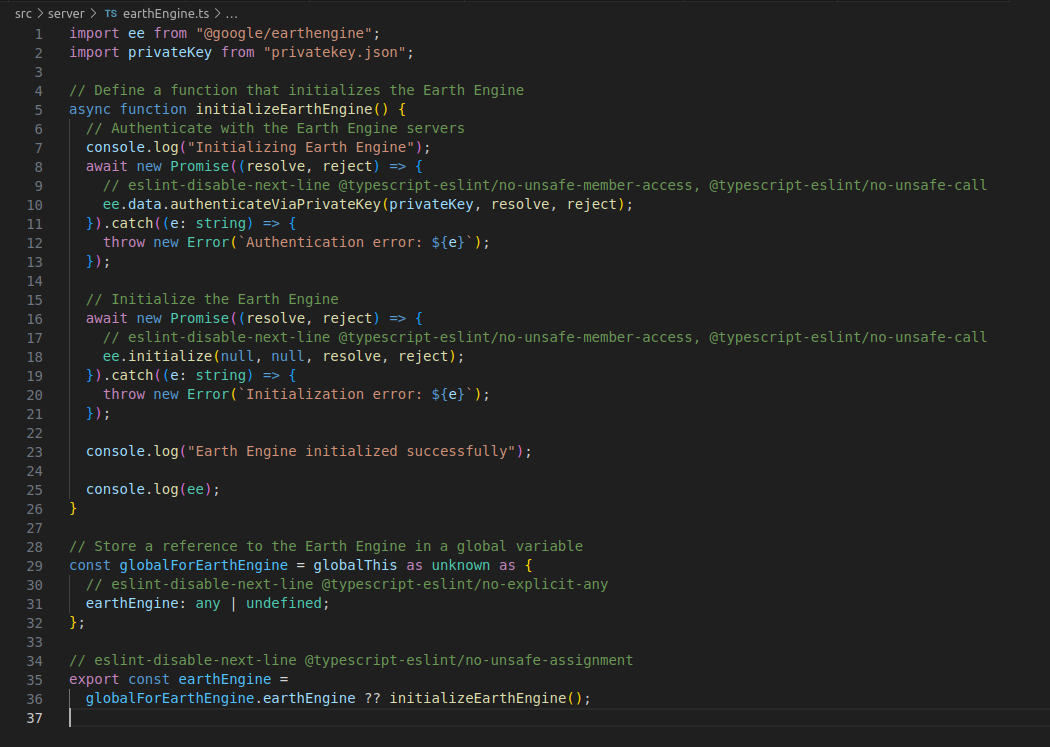Click the eslint-disable comment on line 17
Image resolution: width=1050 pixels, height=747 pixels.
(x=545, y=337)
